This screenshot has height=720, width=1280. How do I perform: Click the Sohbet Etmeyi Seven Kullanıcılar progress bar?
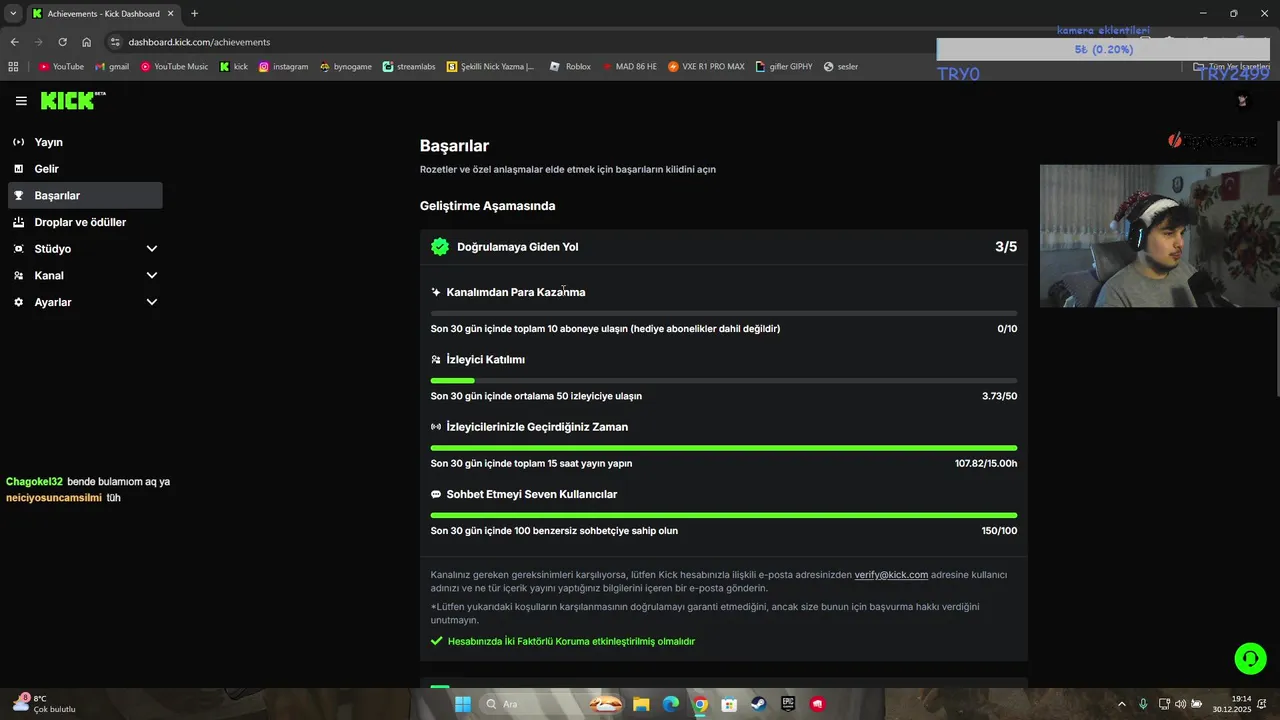point(724,515)
